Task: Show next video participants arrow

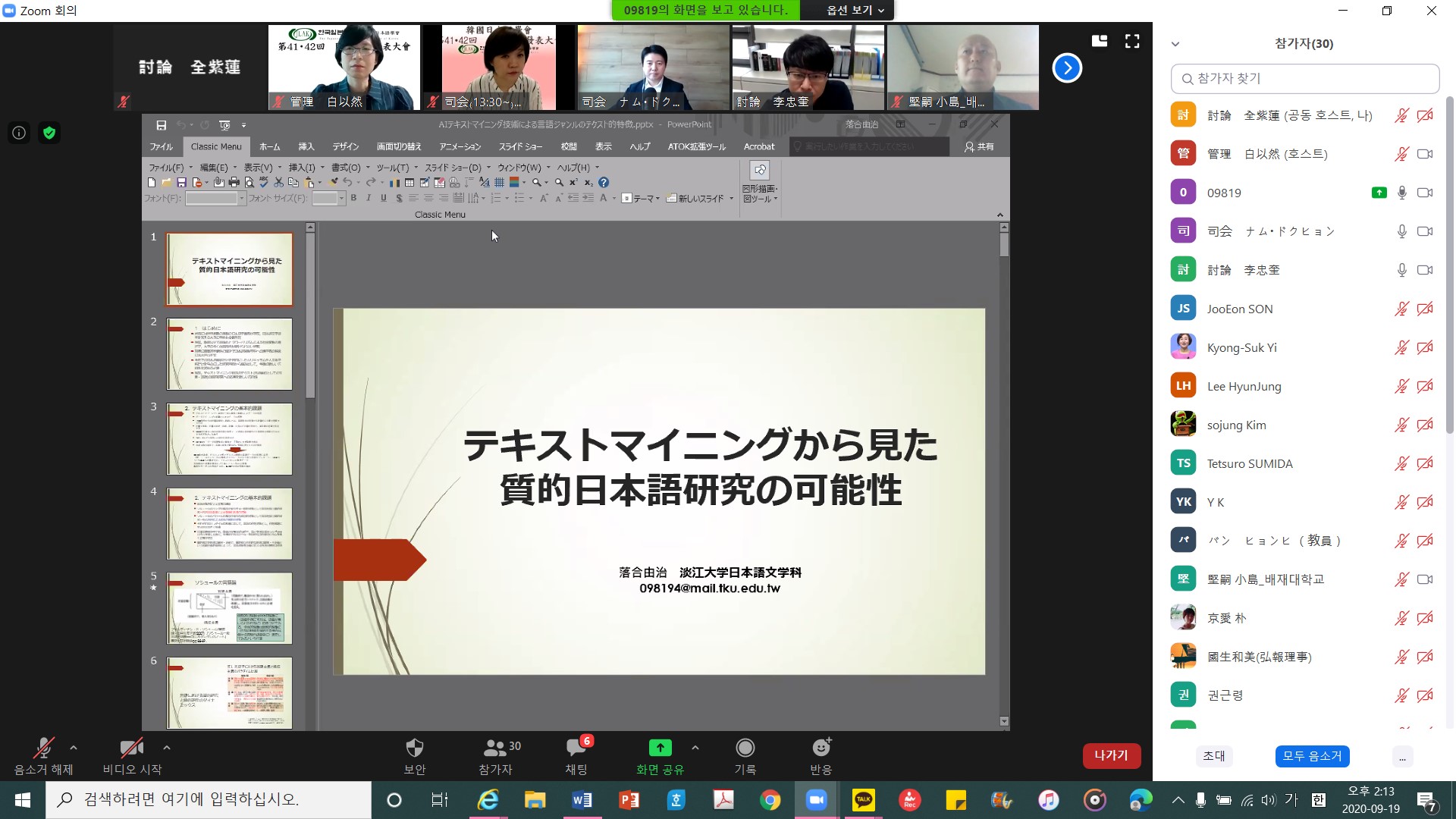Action: point(1066,68)
